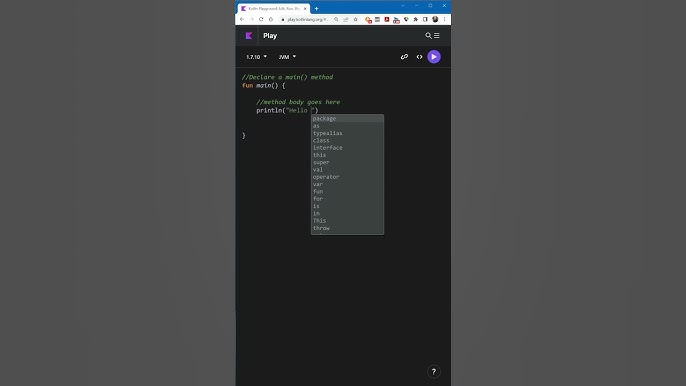The image size is (686, 386).
Task: Open the browser extensions puzzle icon
Action: (x=416, y=19)
